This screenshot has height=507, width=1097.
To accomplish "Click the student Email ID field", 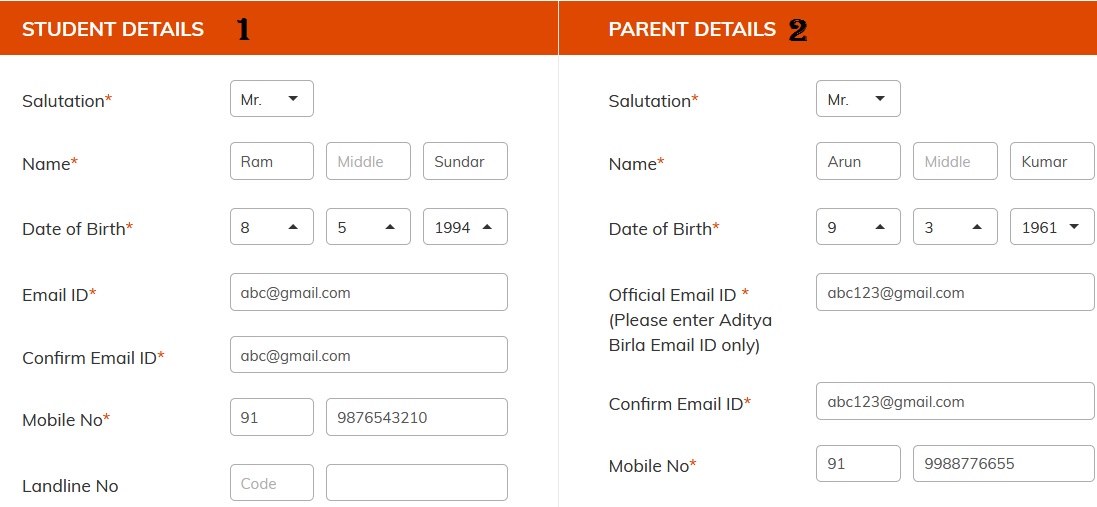I will [x=368, y=292].
